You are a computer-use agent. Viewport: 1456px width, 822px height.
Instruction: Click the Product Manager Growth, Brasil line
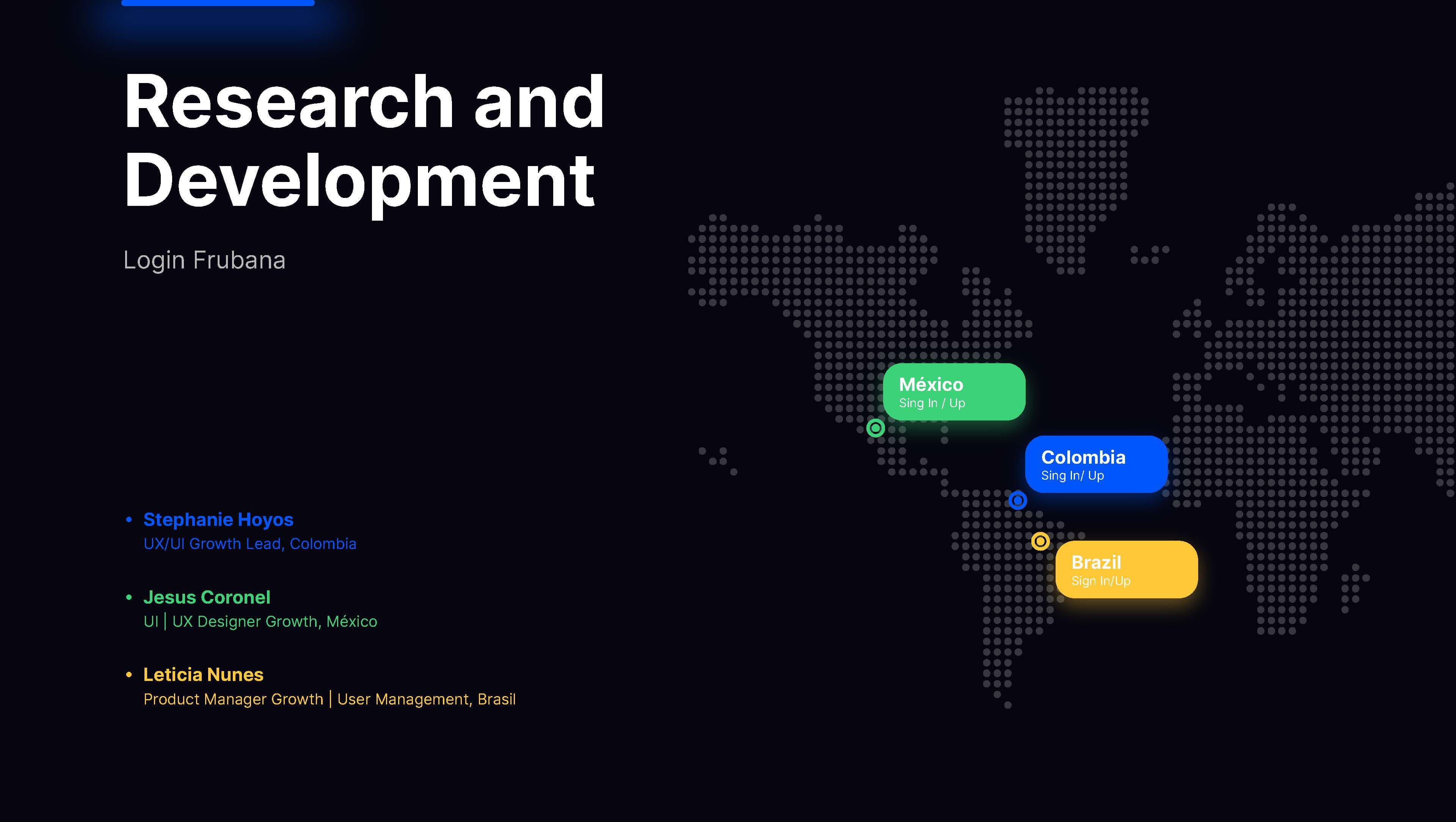(329, 699)
